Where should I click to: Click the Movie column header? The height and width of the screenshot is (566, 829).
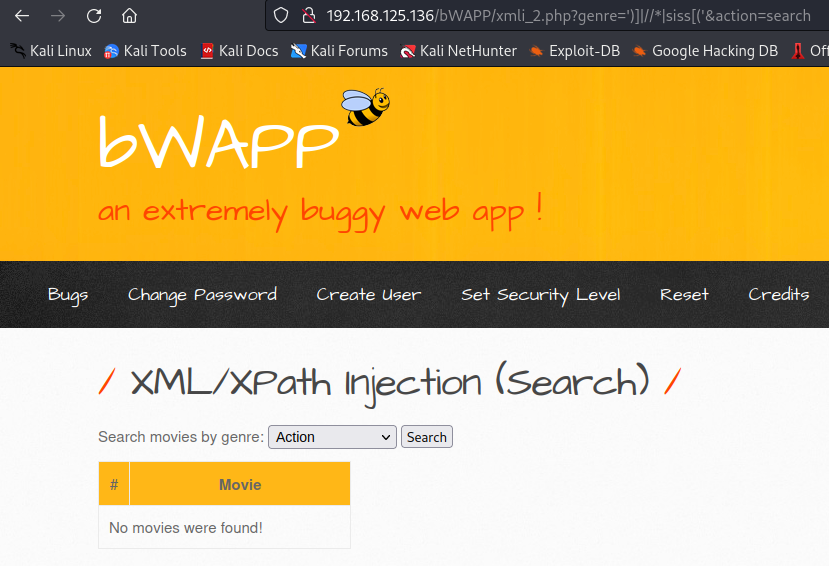pos(240,484)
